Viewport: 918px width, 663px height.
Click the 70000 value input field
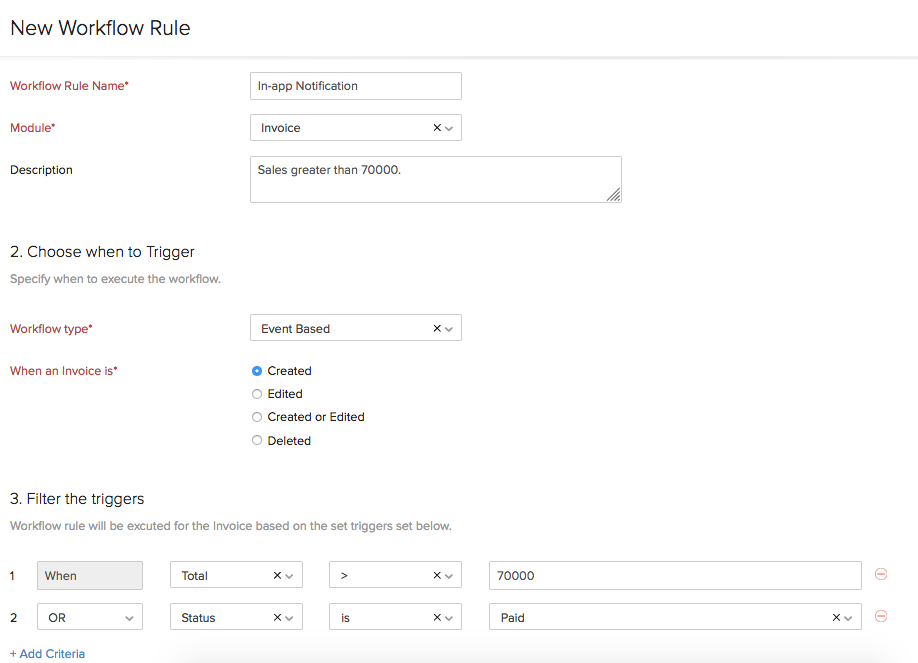pos(675,576)
